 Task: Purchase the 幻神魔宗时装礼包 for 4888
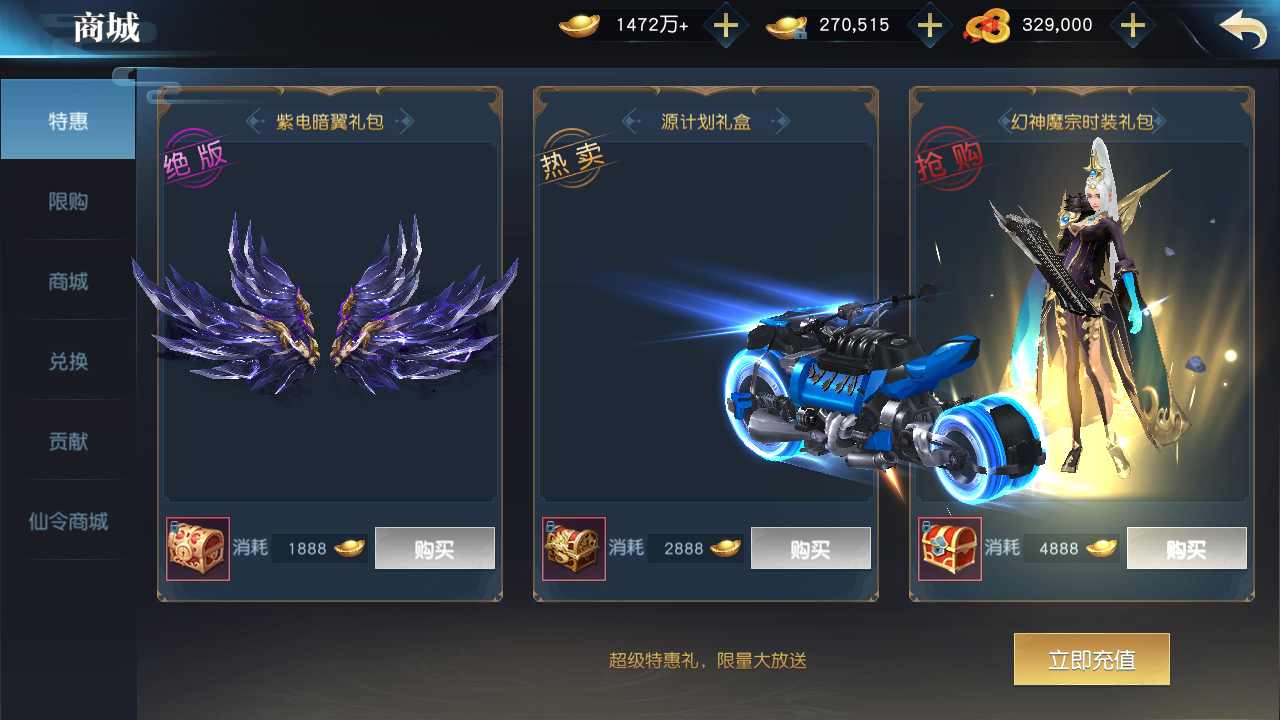click(x=1187, y=548)
